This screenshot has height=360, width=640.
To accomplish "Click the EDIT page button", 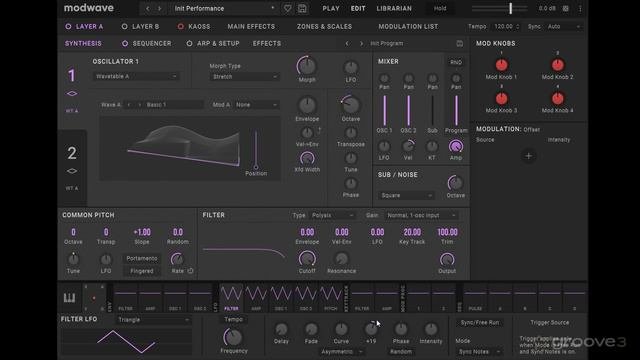I will point(358,8).
